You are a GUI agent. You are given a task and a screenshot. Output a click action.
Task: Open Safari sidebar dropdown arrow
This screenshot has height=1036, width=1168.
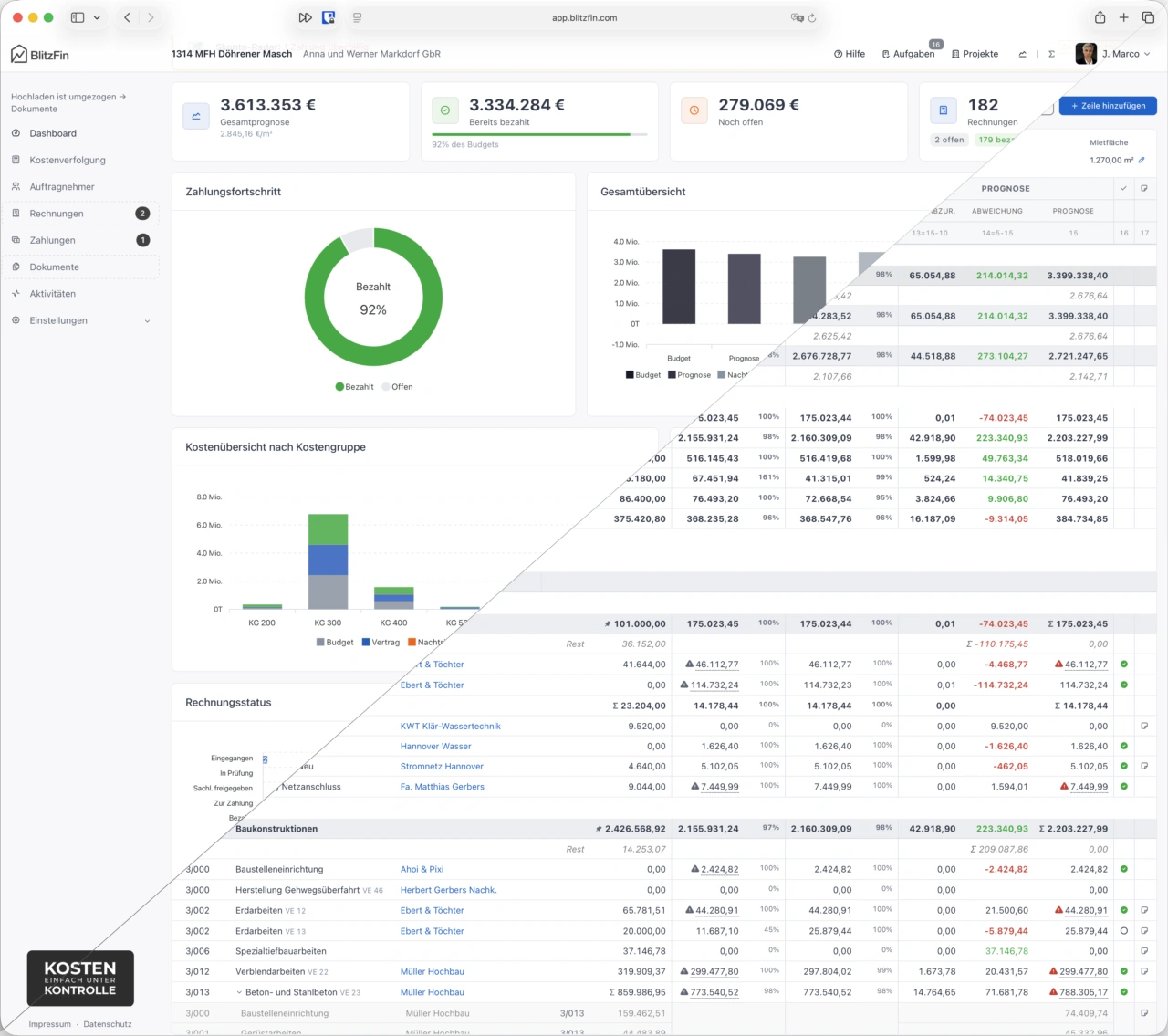97,17
